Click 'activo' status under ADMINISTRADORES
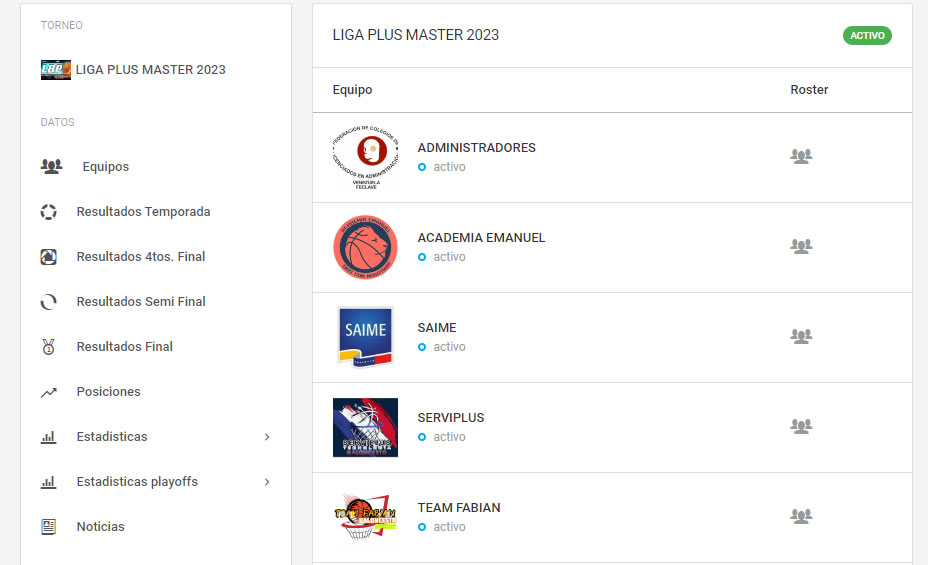The image size is (928, 565). (x=449, y=167)
